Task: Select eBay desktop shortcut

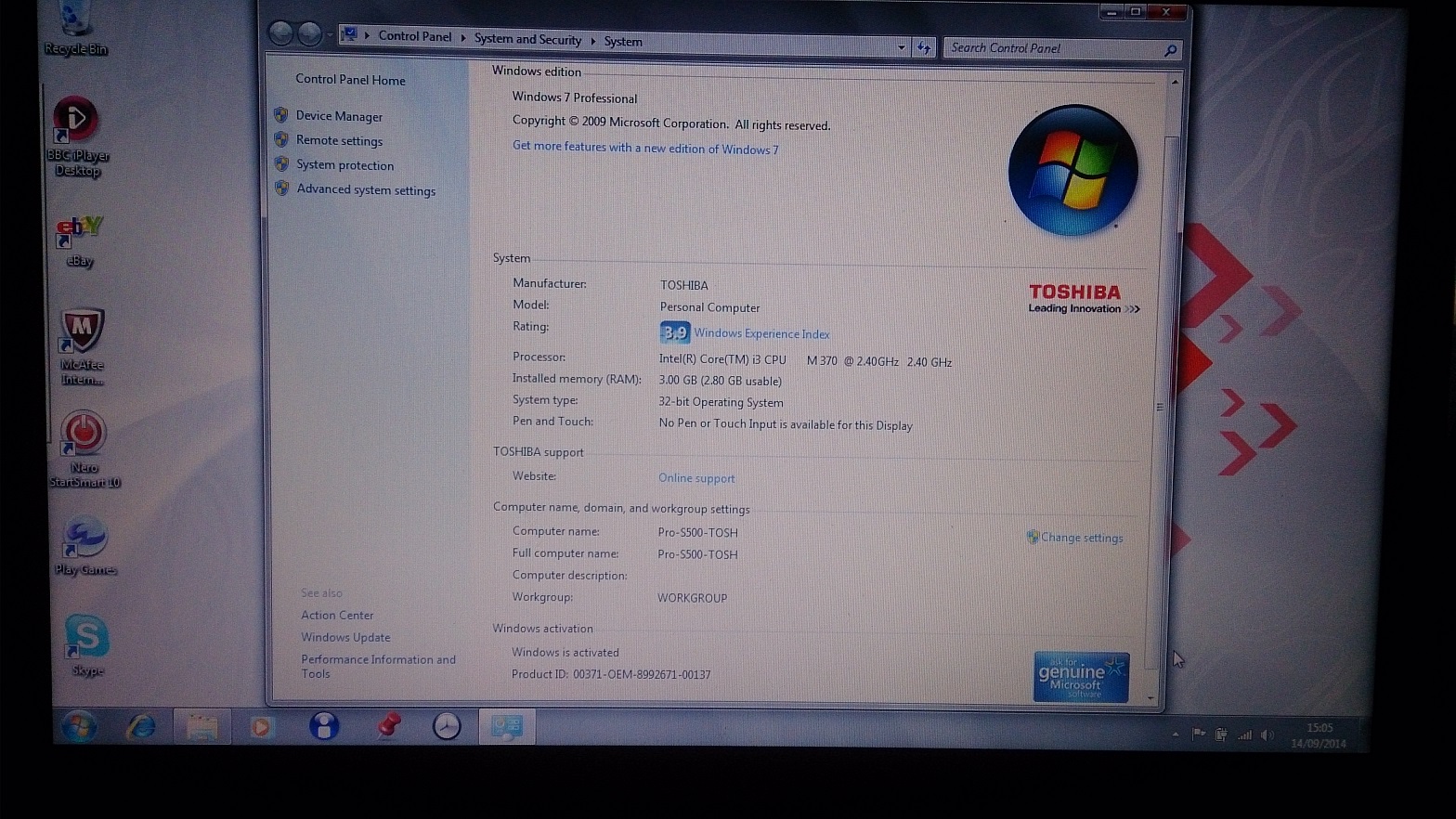Action: [79, 241]
